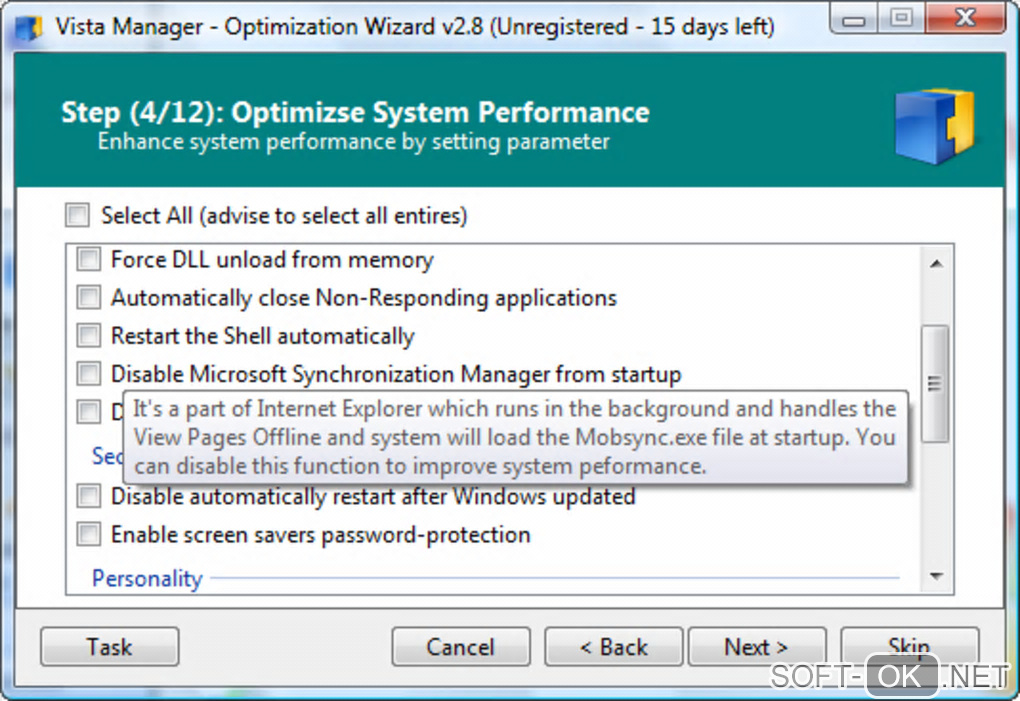Close the Optimization Wizard window
1020x701 pixels.
pyautogui.click(x=964, y=18)
